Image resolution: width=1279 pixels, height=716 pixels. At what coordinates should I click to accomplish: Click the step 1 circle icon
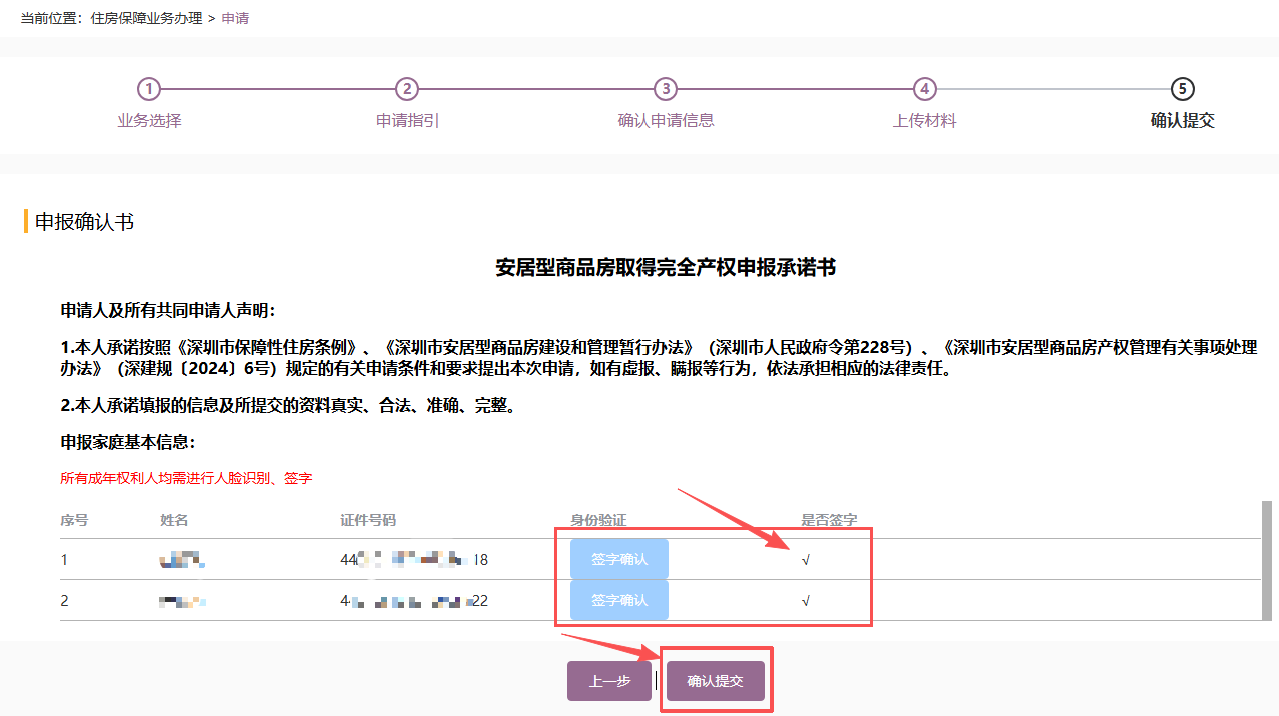[x=148, y=89]
